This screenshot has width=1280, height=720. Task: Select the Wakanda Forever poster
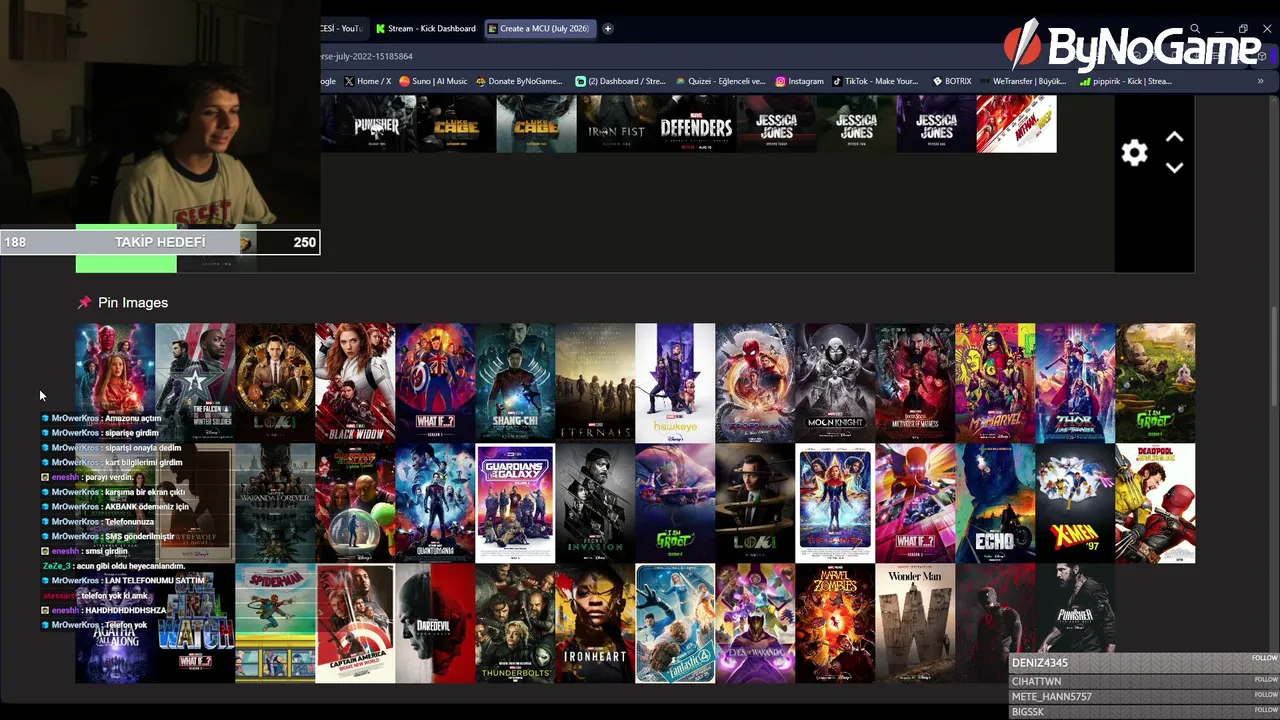tap(275, 503)
